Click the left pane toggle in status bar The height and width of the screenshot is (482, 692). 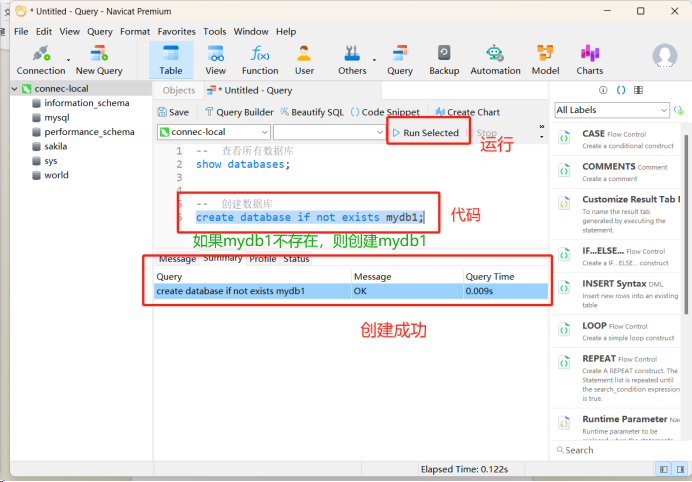[x=663, y=469]
